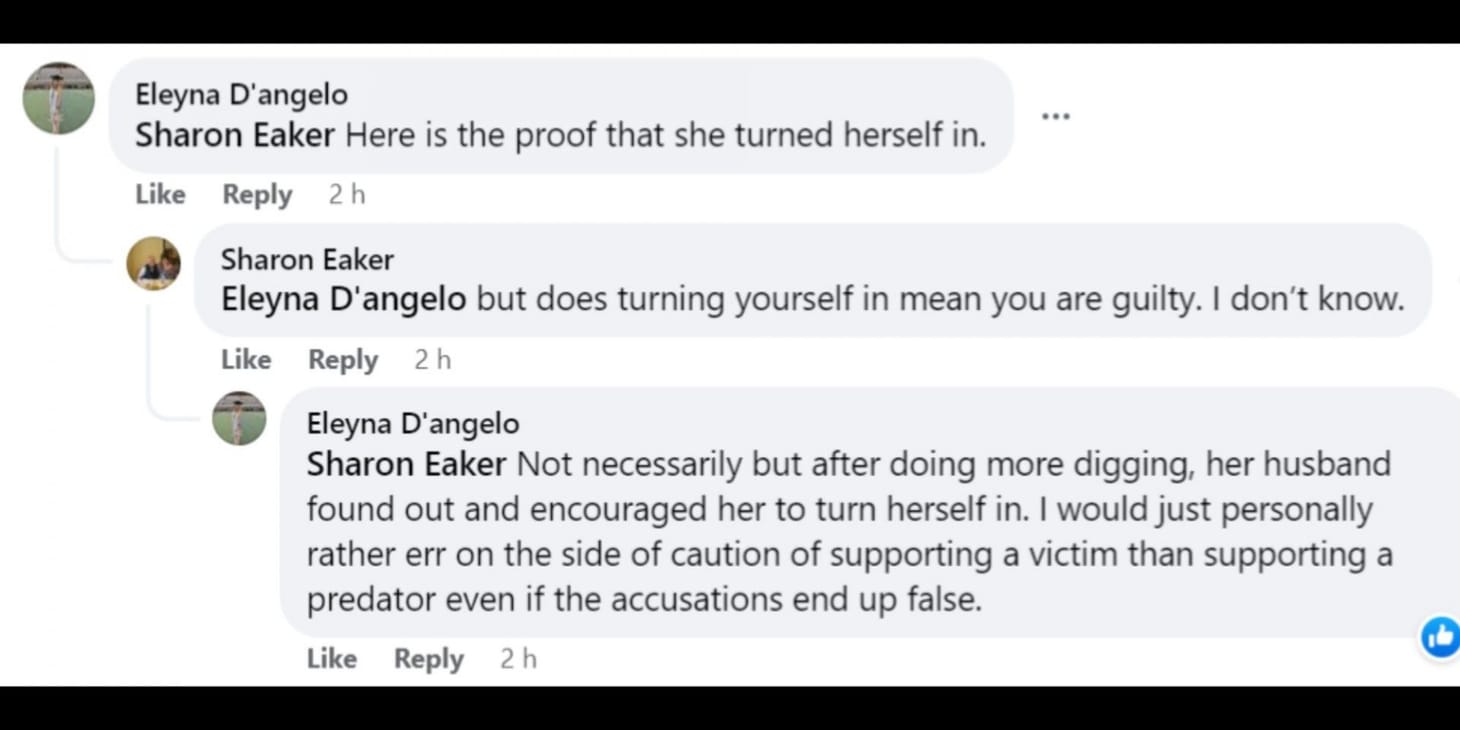This screenshot has height=730, width=1460.
Task: Reply to the comment "Here is the proof"
Action: point(257,194)
